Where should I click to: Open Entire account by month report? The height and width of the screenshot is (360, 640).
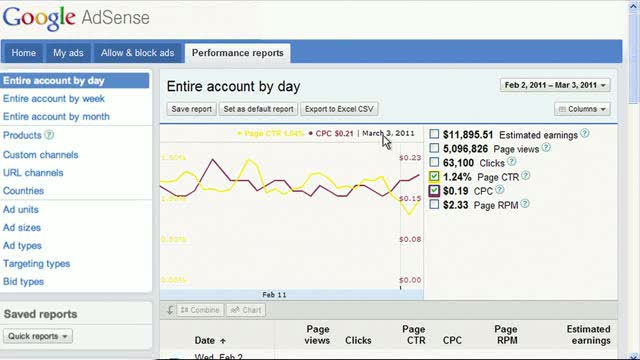(56, 117)
